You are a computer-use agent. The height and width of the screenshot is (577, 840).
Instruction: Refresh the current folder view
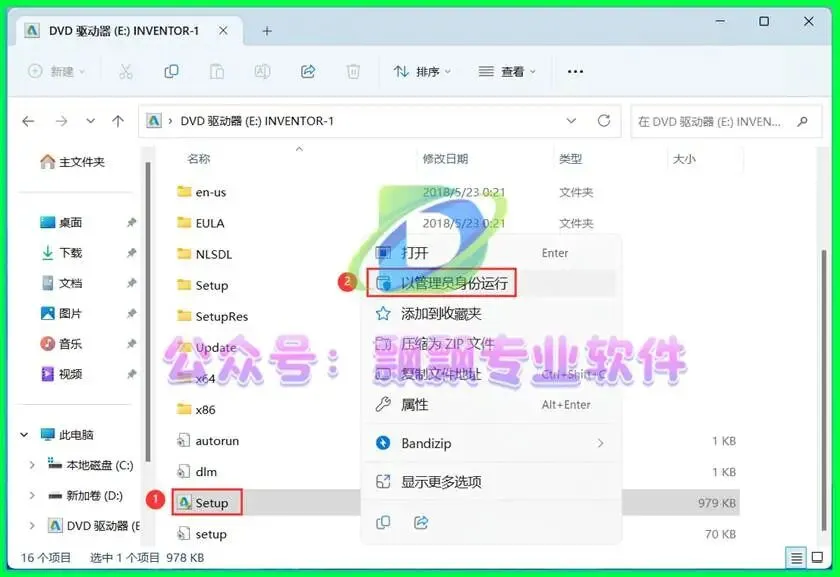click(x=604, y=121)
